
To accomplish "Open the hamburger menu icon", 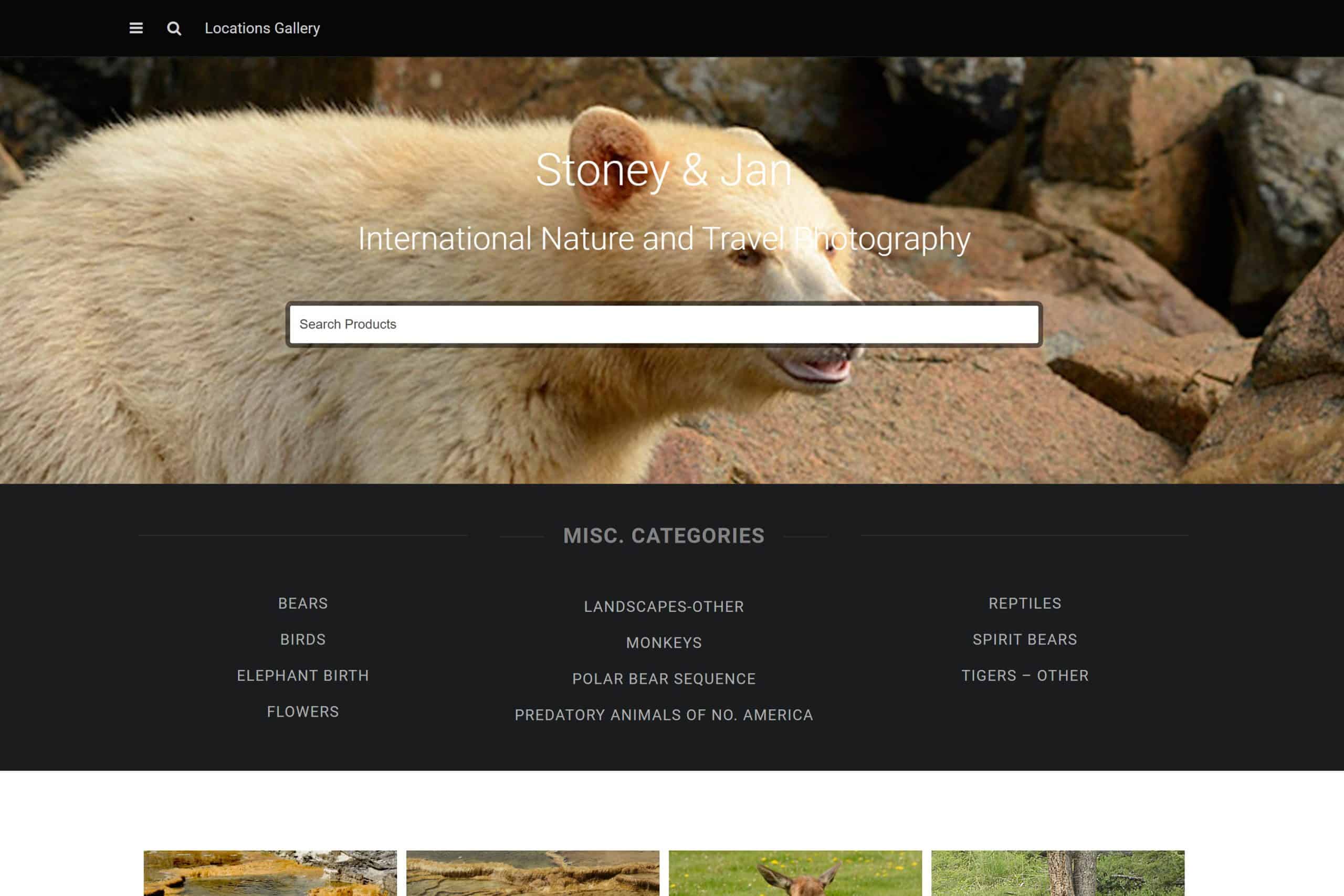I will (136, 28).
